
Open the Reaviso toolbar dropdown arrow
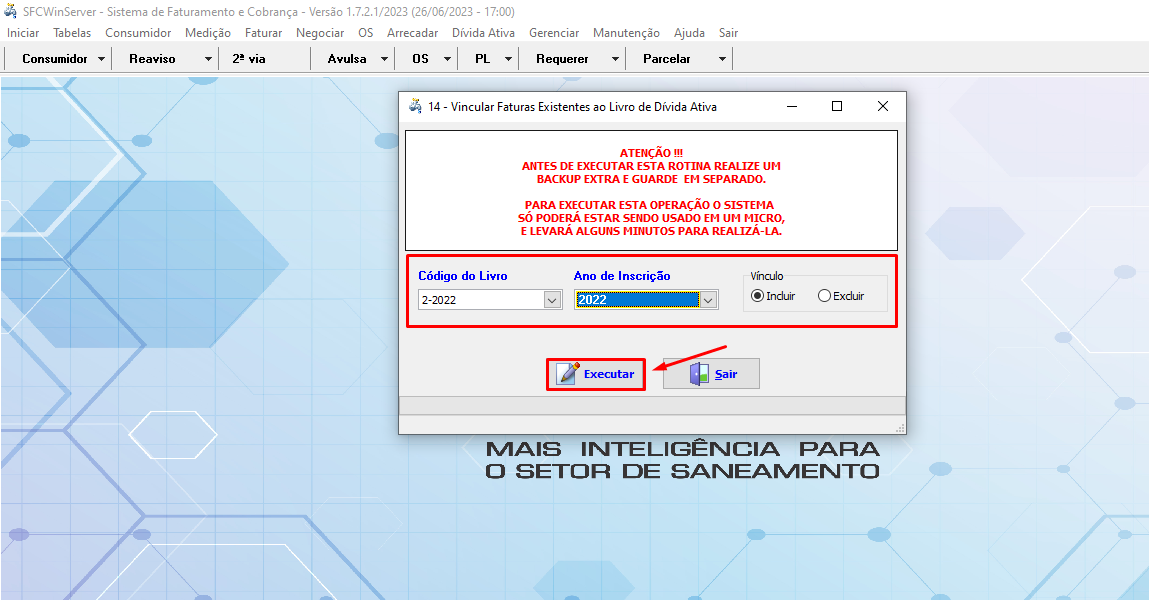click(208, 59)
